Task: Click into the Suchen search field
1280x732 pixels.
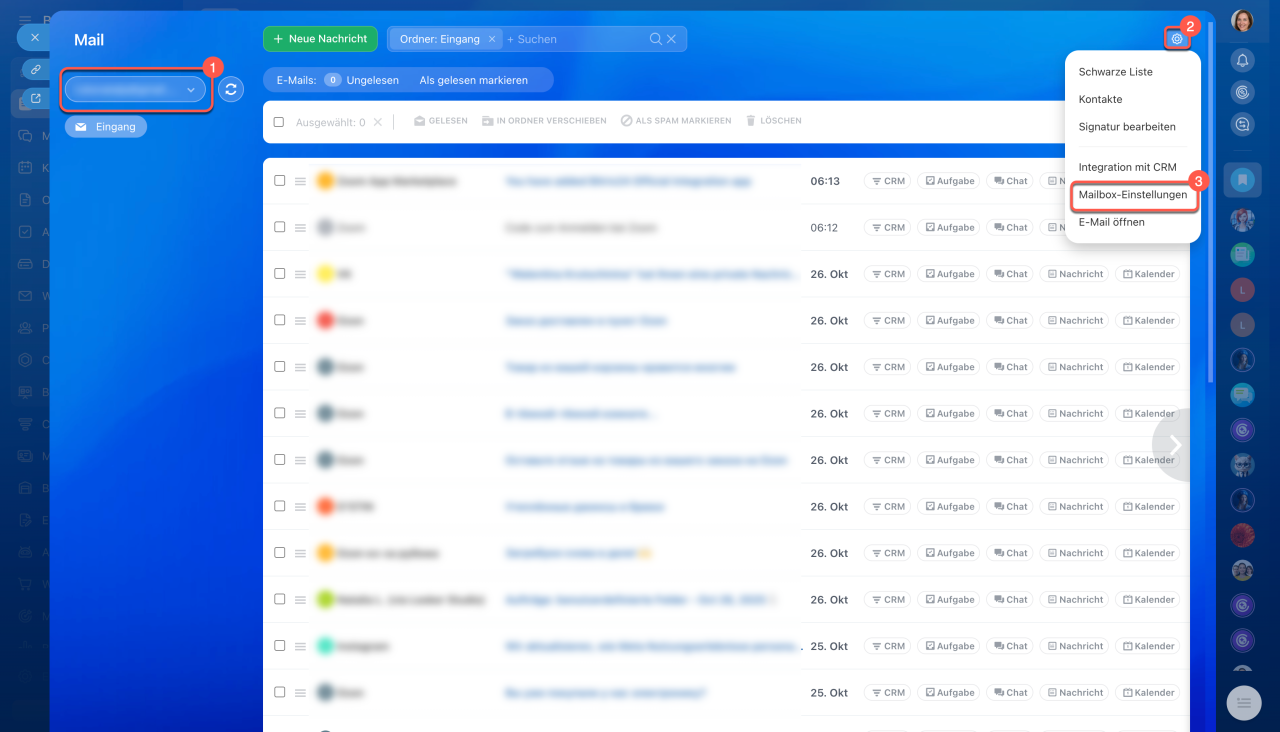Action: [x=575, y=39]
